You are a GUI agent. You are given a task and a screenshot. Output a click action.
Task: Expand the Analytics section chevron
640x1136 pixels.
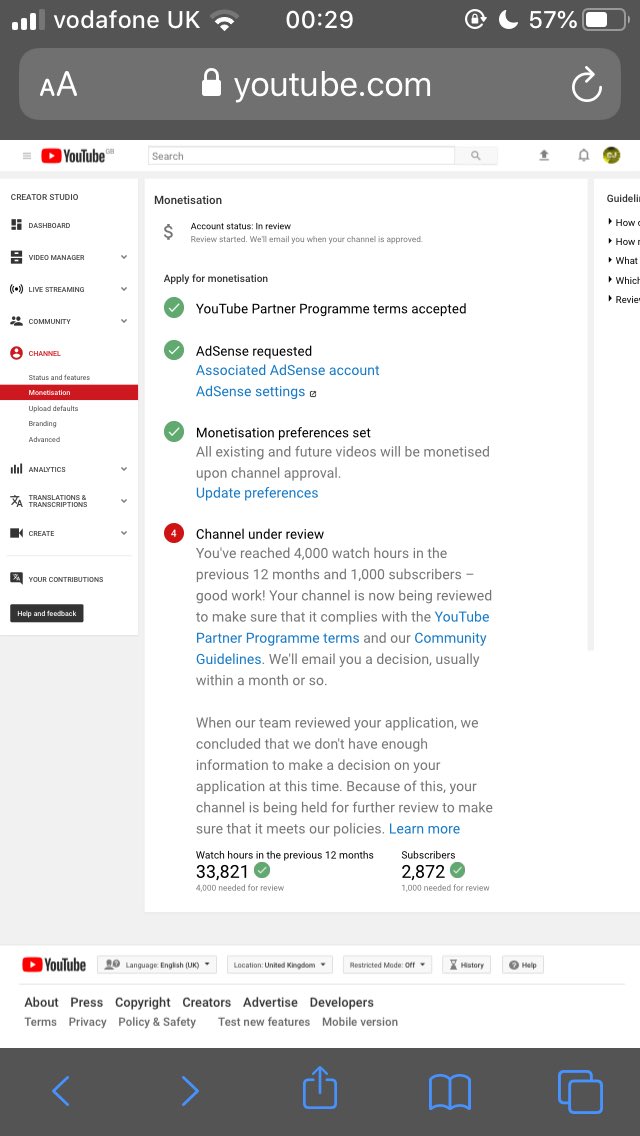pyautogui.click(x=124, y=469)
